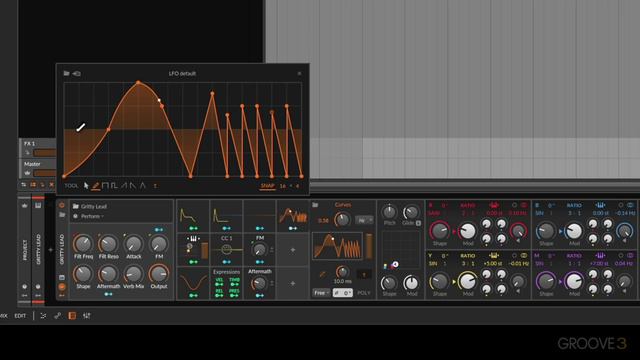Select the FX 1 track header
The width and height of the screenshot is (640, 360).
38,148
